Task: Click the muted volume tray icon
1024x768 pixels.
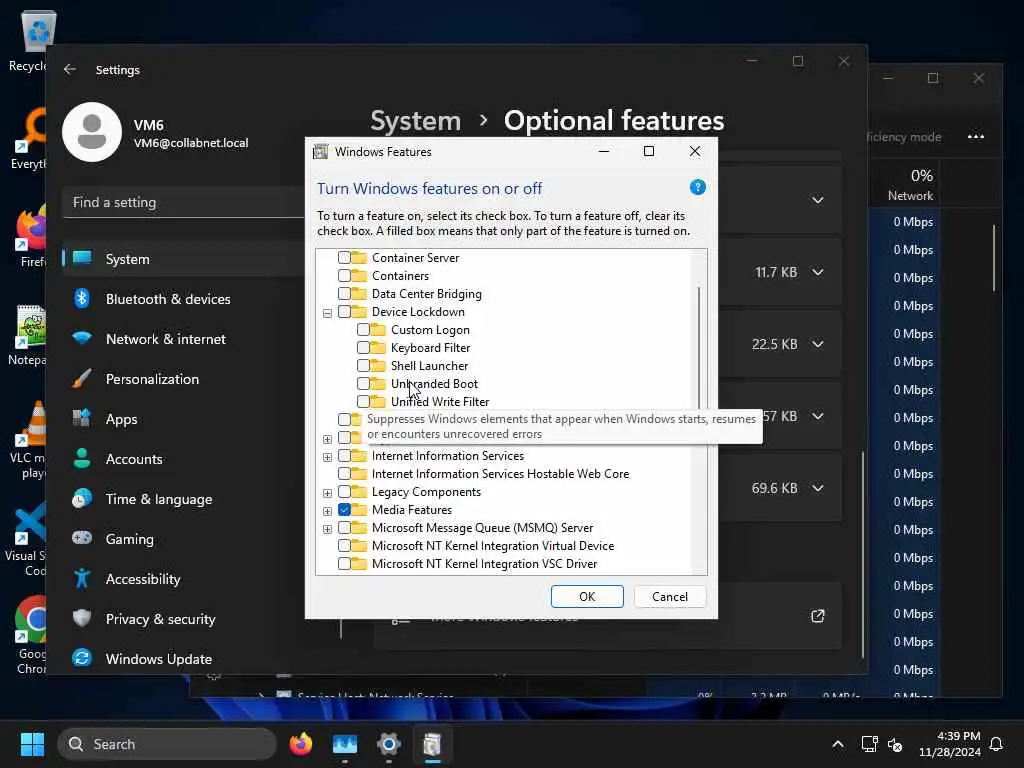Action: (x=895, y=744)
